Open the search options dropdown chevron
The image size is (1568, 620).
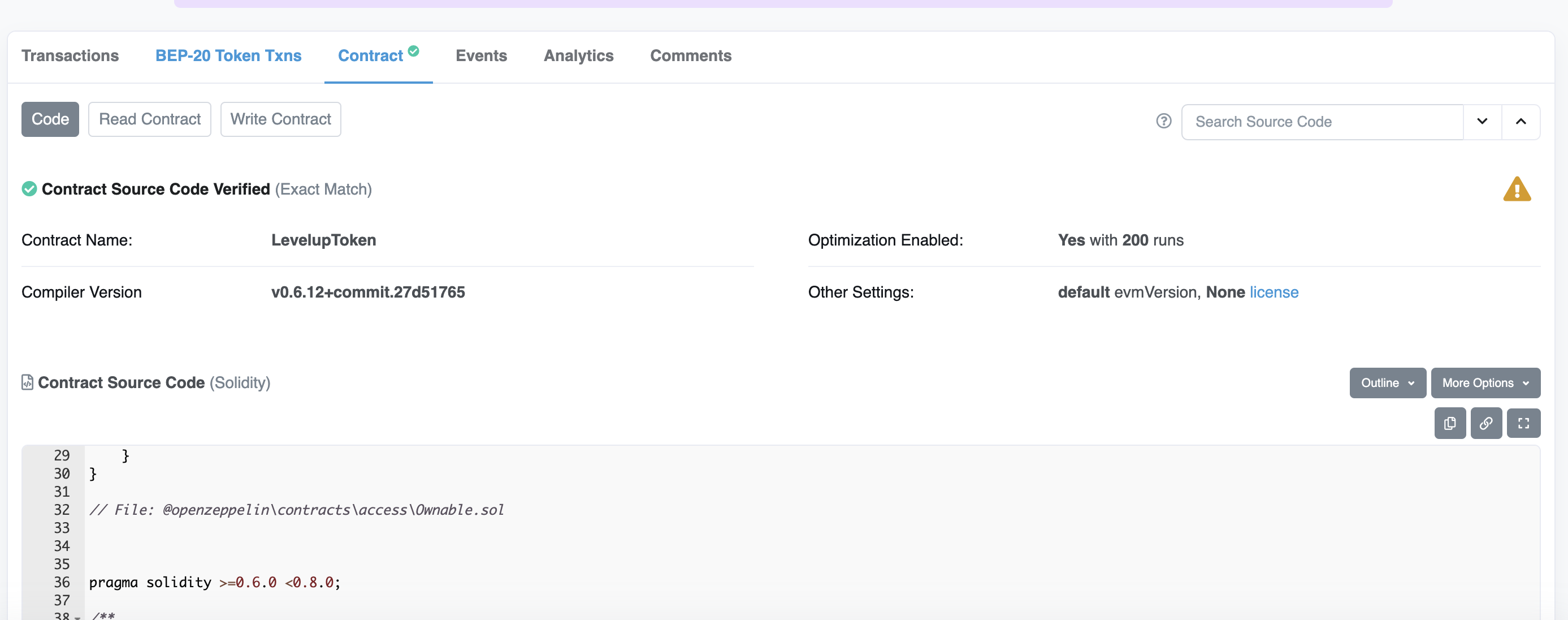coord(1482,121)
